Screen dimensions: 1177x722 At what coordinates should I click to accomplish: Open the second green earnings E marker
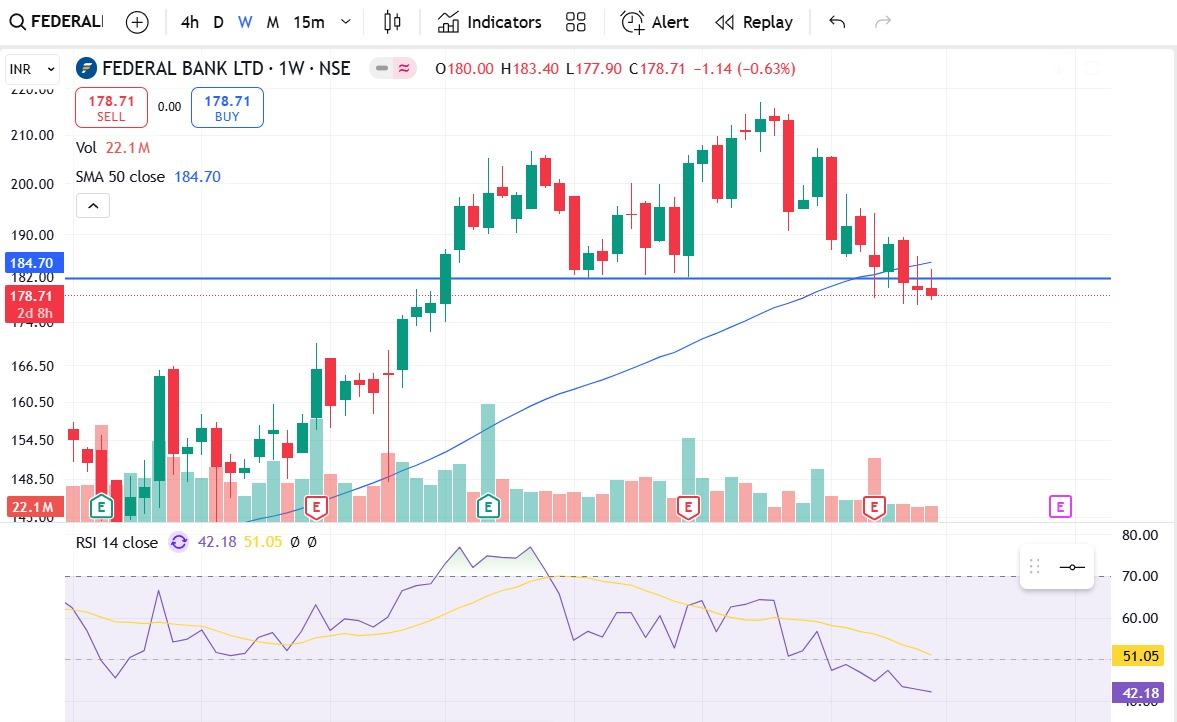(x=488, y=507)
